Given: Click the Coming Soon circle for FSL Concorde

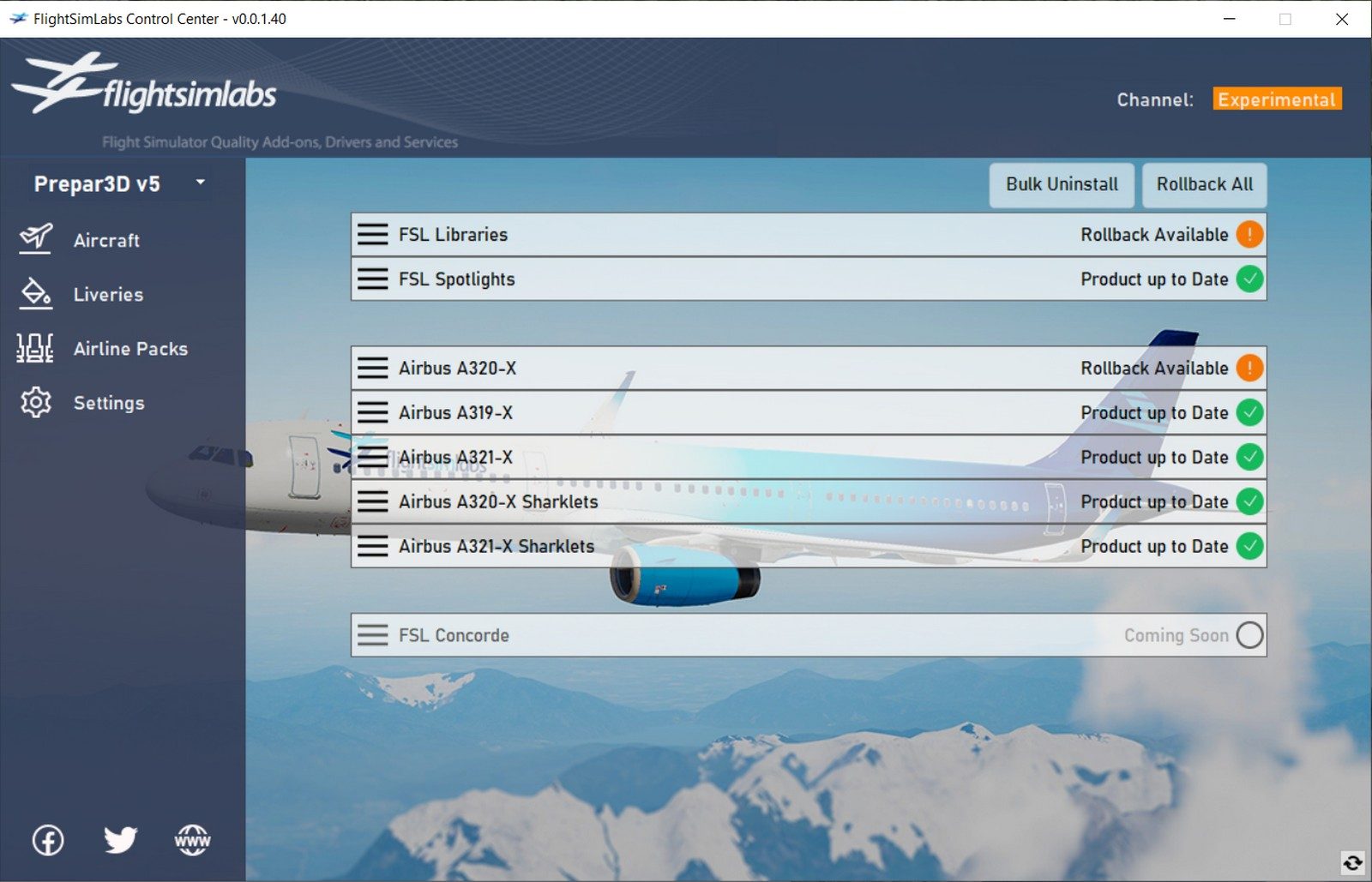Looking at the screenshot, I should click(x=1251, y=635).
